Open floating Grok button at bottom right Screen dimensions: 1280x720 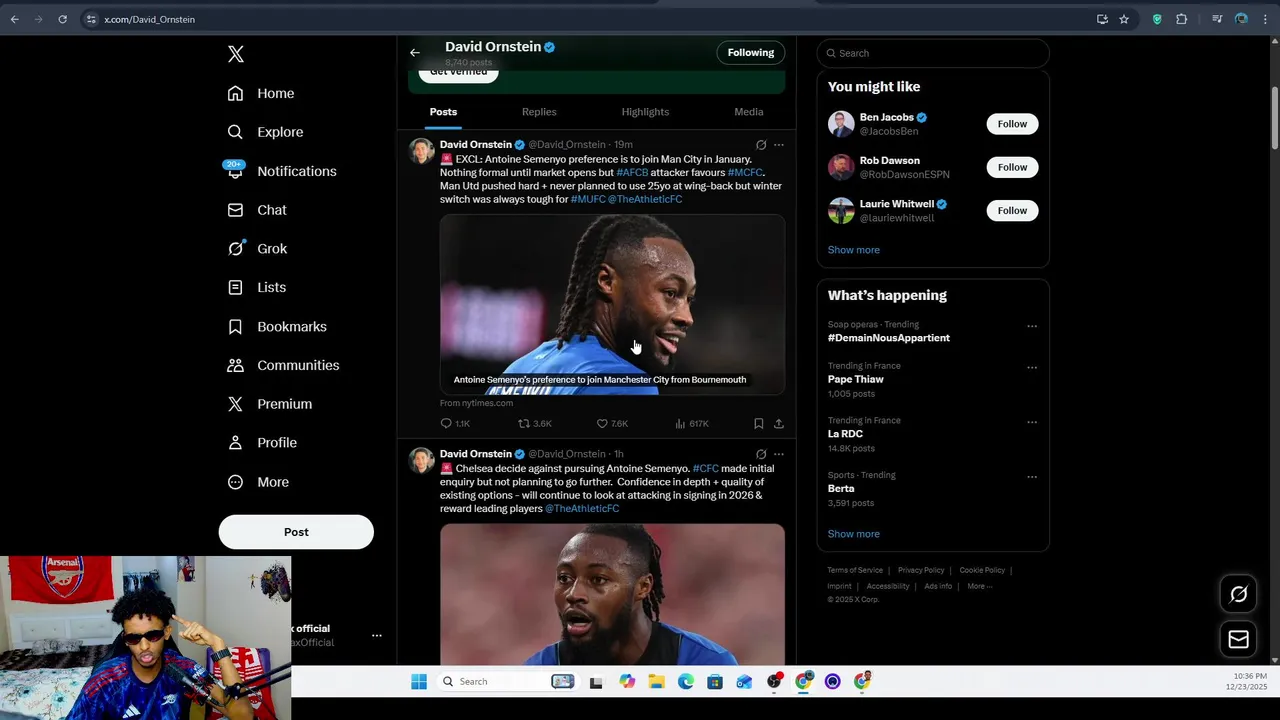pyautogui.click(x=1238, y=595)
